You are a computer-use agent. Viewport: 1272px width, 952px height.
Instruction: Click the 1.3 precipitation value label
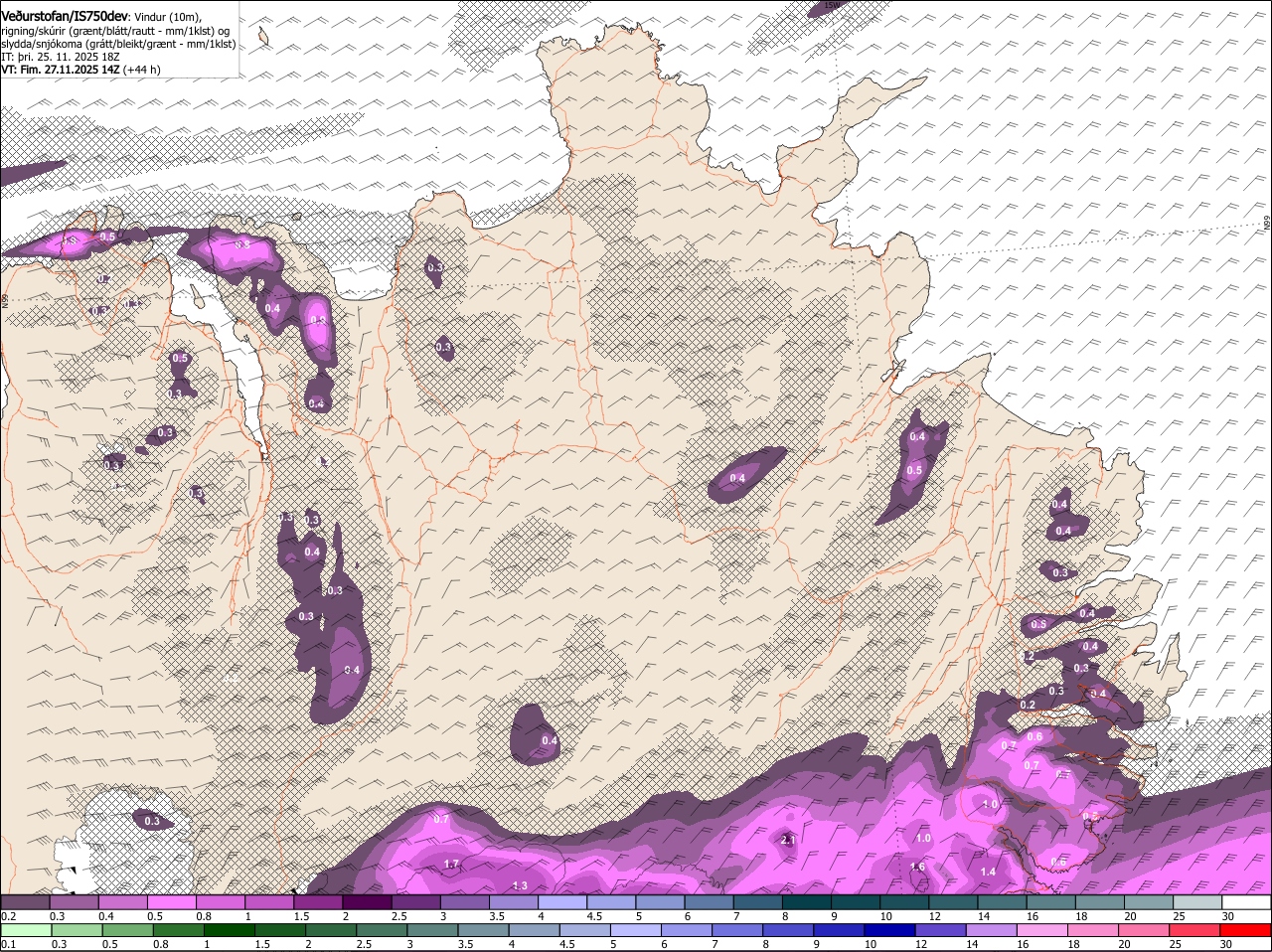(520, 885)
